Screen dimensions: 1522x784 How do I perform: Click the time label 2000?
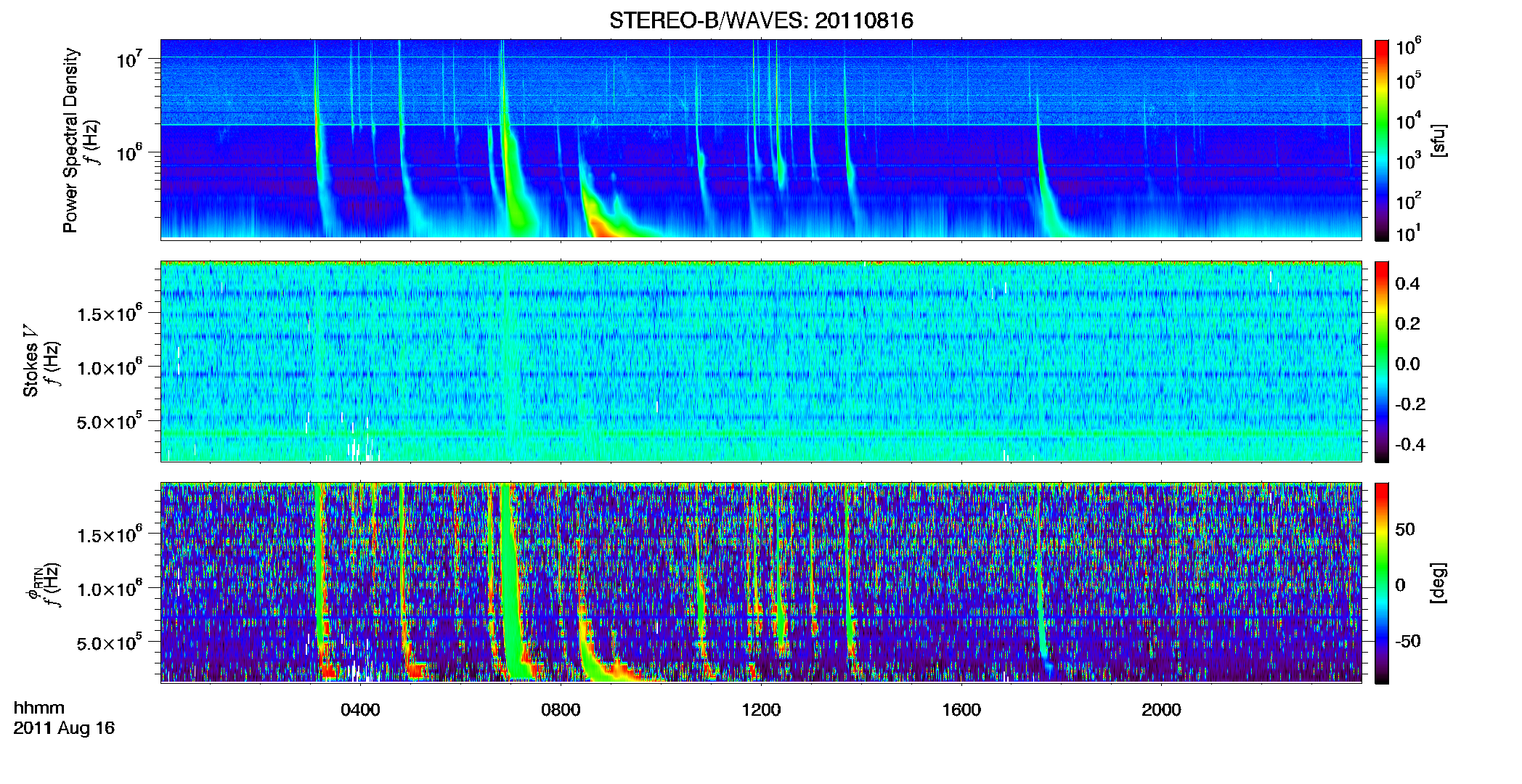[1161, 710]
